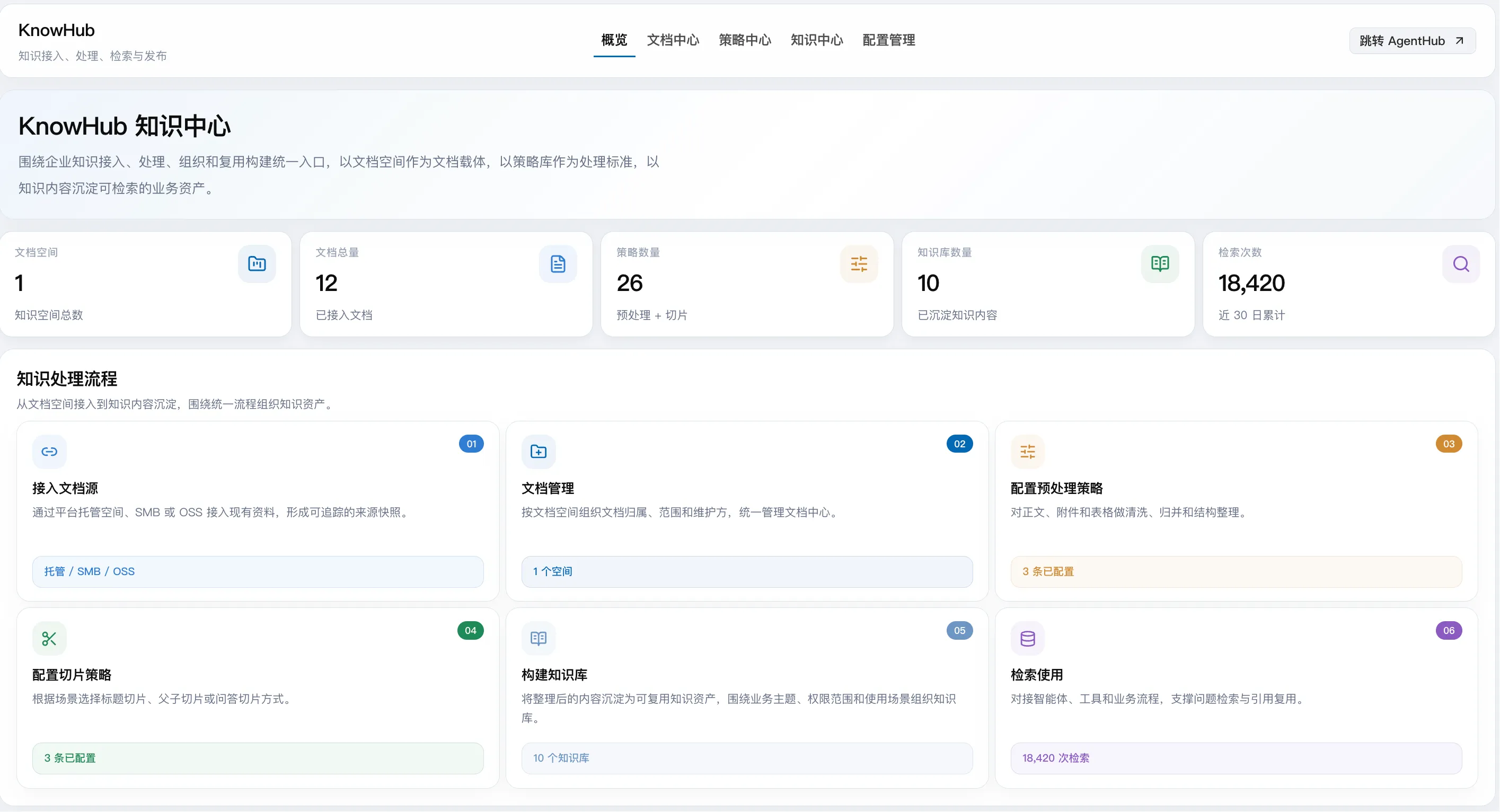Open the 配置切片策略 card title
Image resolution: width=1500 pixels, height=812 pixels.
tap(72, 675)
